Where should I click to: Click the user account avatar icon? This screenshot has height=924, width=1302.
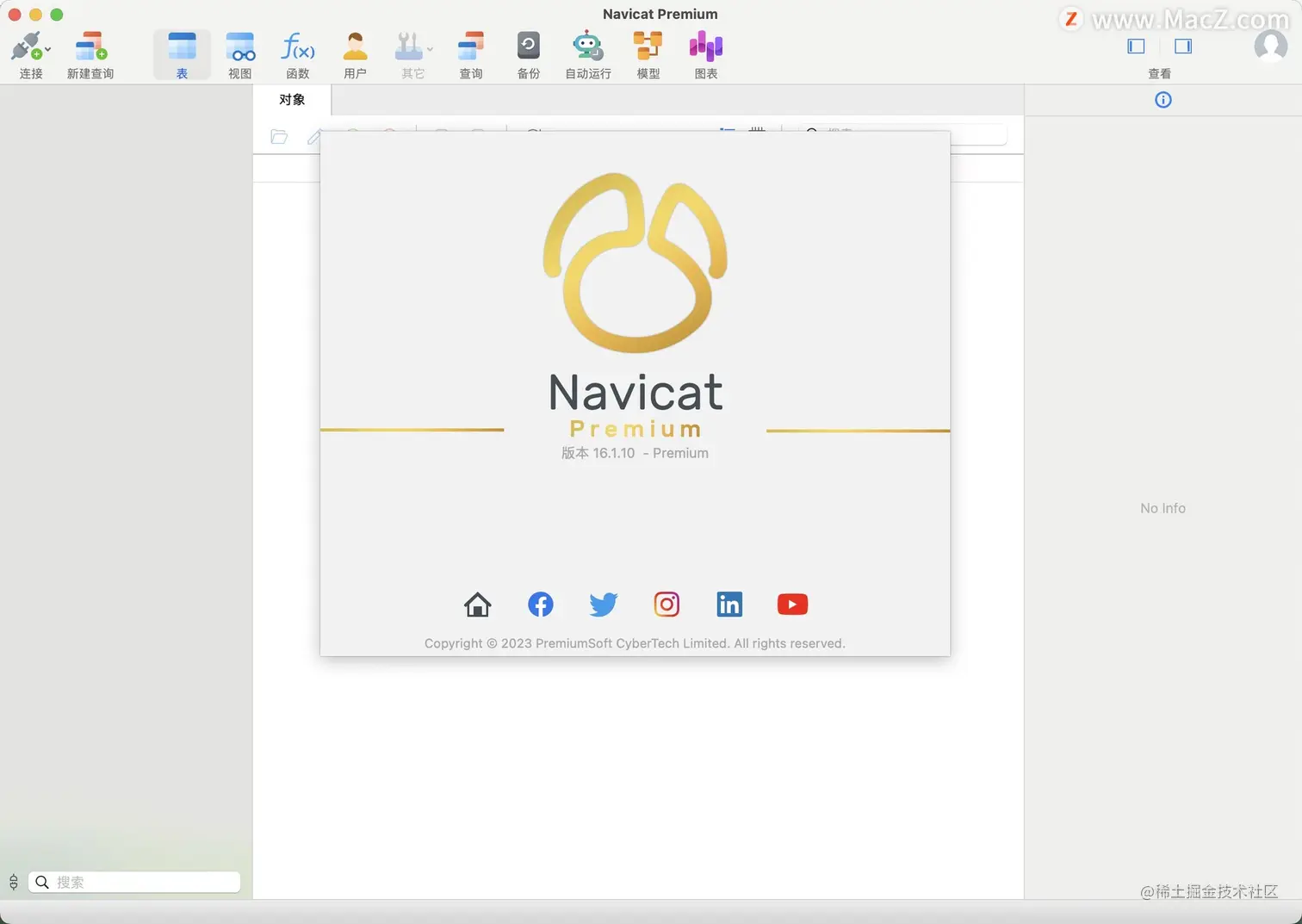1271,46
